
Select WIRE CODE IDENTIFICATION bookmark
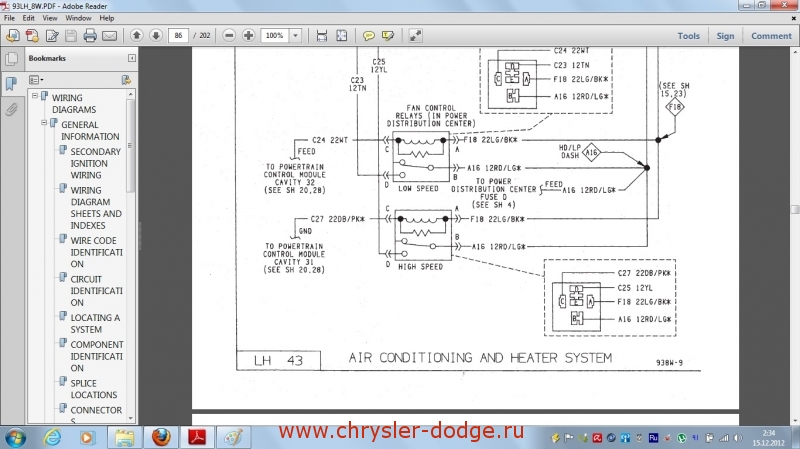pyautogui.click(x=96, y=252)
